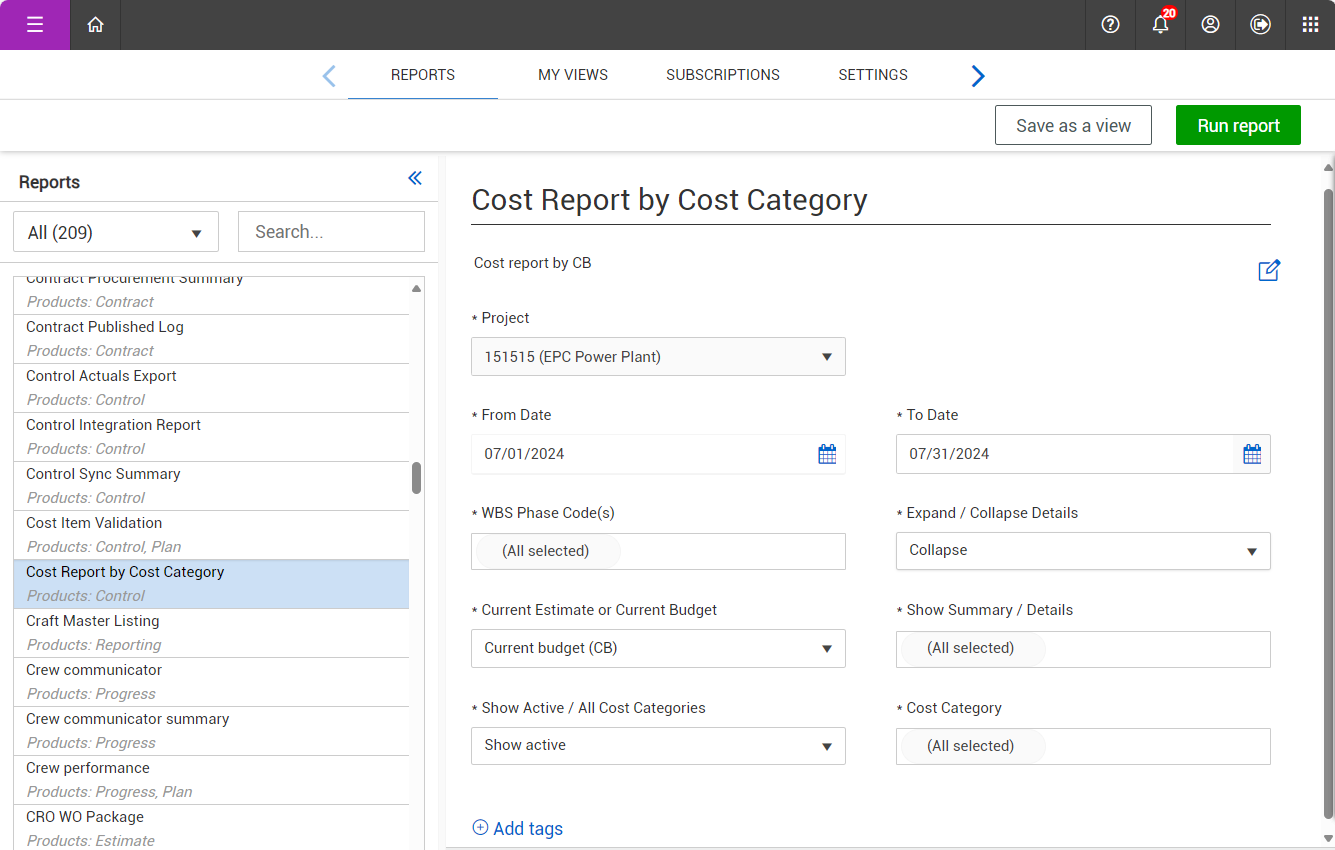
Task: Click the Run report button
Action: click(1238, 126)
